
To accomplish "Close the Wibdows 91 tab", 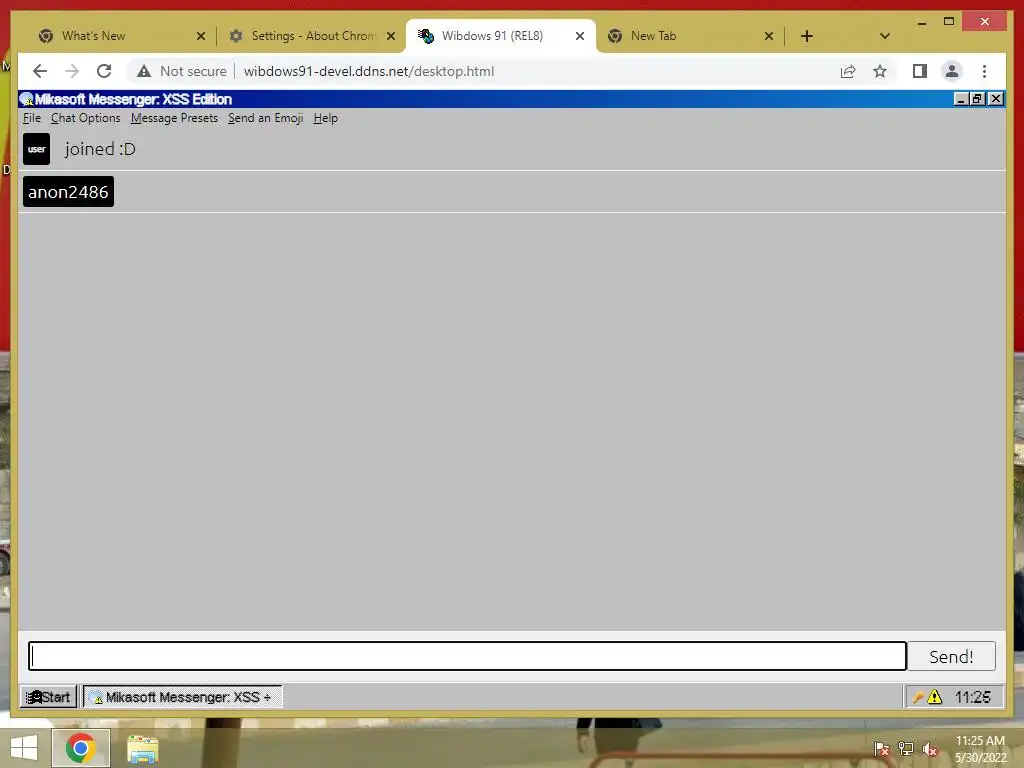I will pyautogui.click(x=579, y=36).
